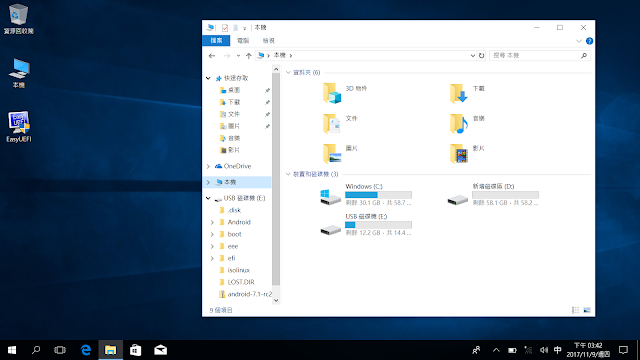640x360 pixels.
Task: Open the 文件 folder in main pane
Action: (332, 123)
